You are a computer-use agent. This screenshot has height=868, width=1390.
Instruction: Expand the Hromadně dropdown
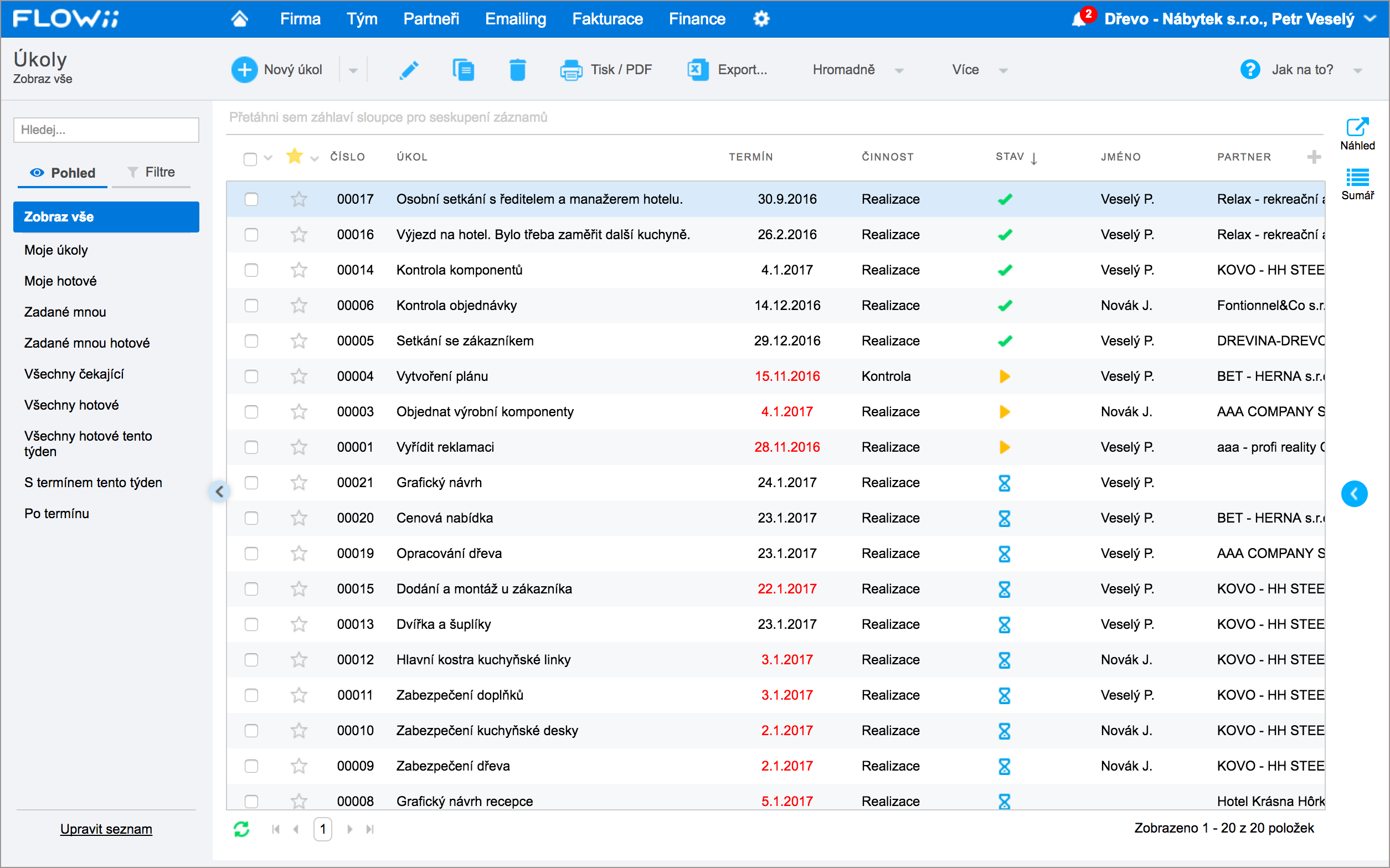point(899,71)
